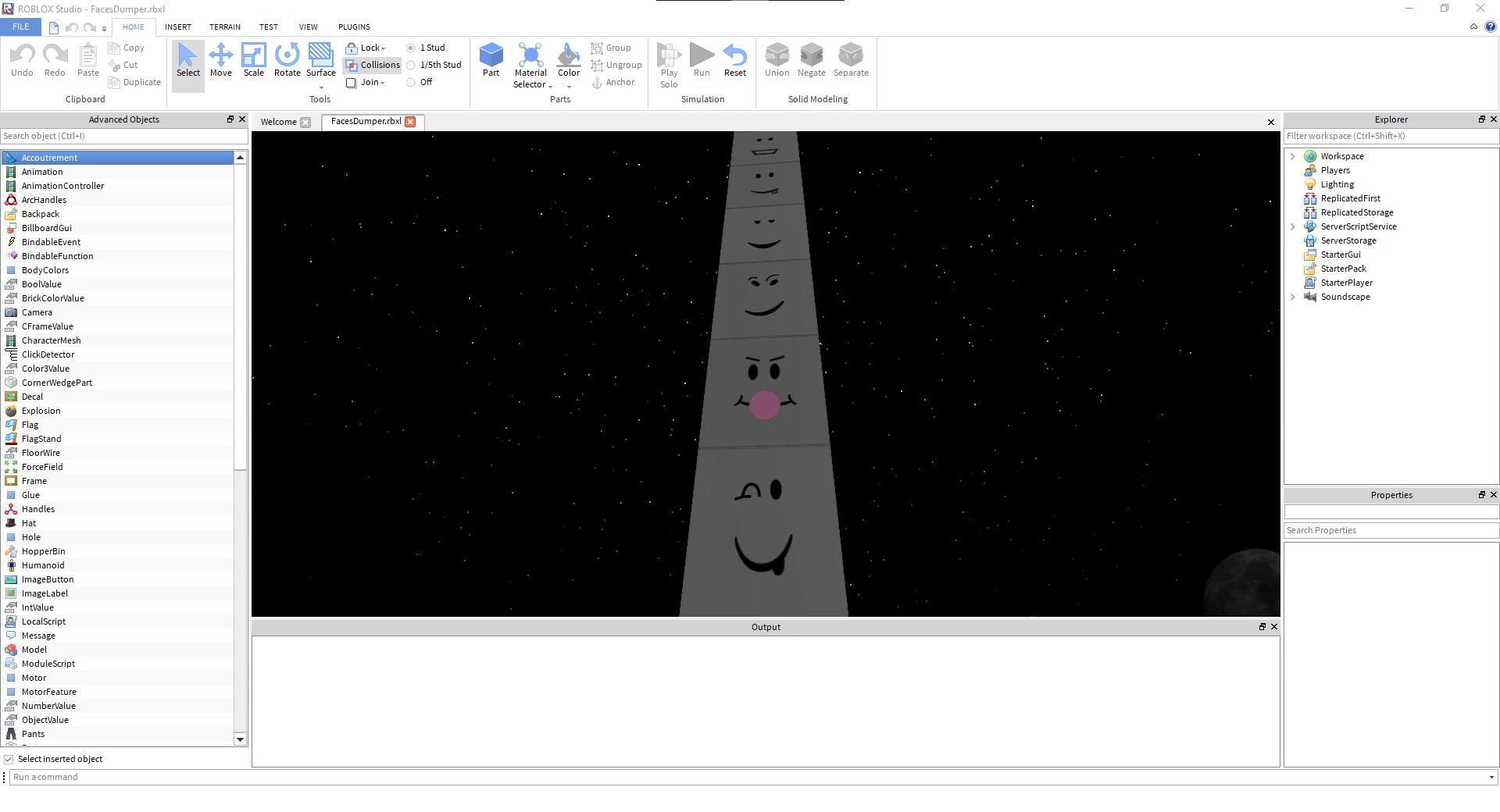Expand the Workspace tree node
The image size is (1500, 812).
point(1293,156)
